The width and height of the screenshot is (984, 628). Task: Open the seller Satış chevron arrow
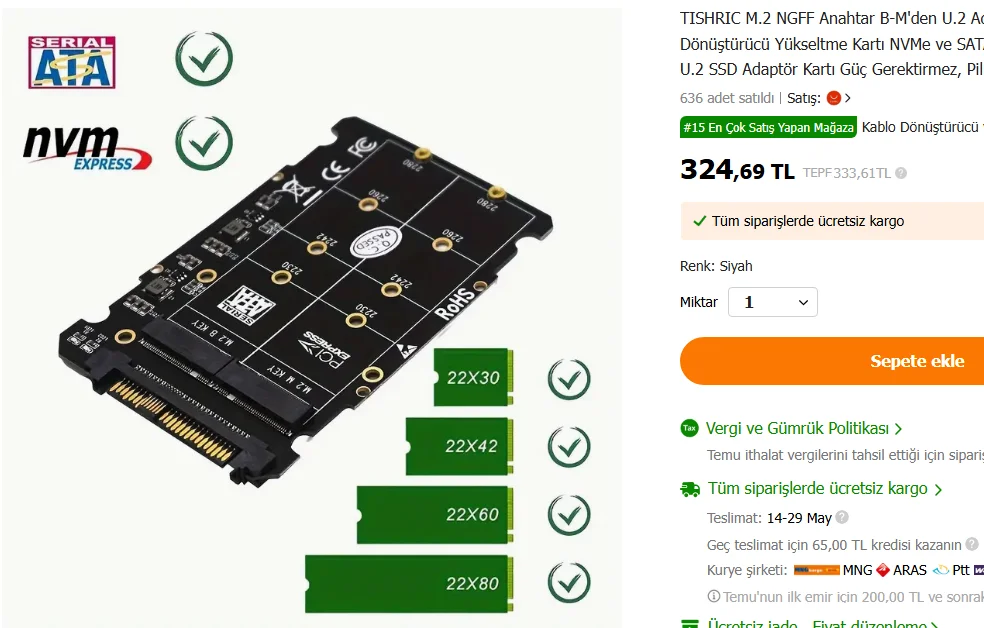tap(848, 98)
